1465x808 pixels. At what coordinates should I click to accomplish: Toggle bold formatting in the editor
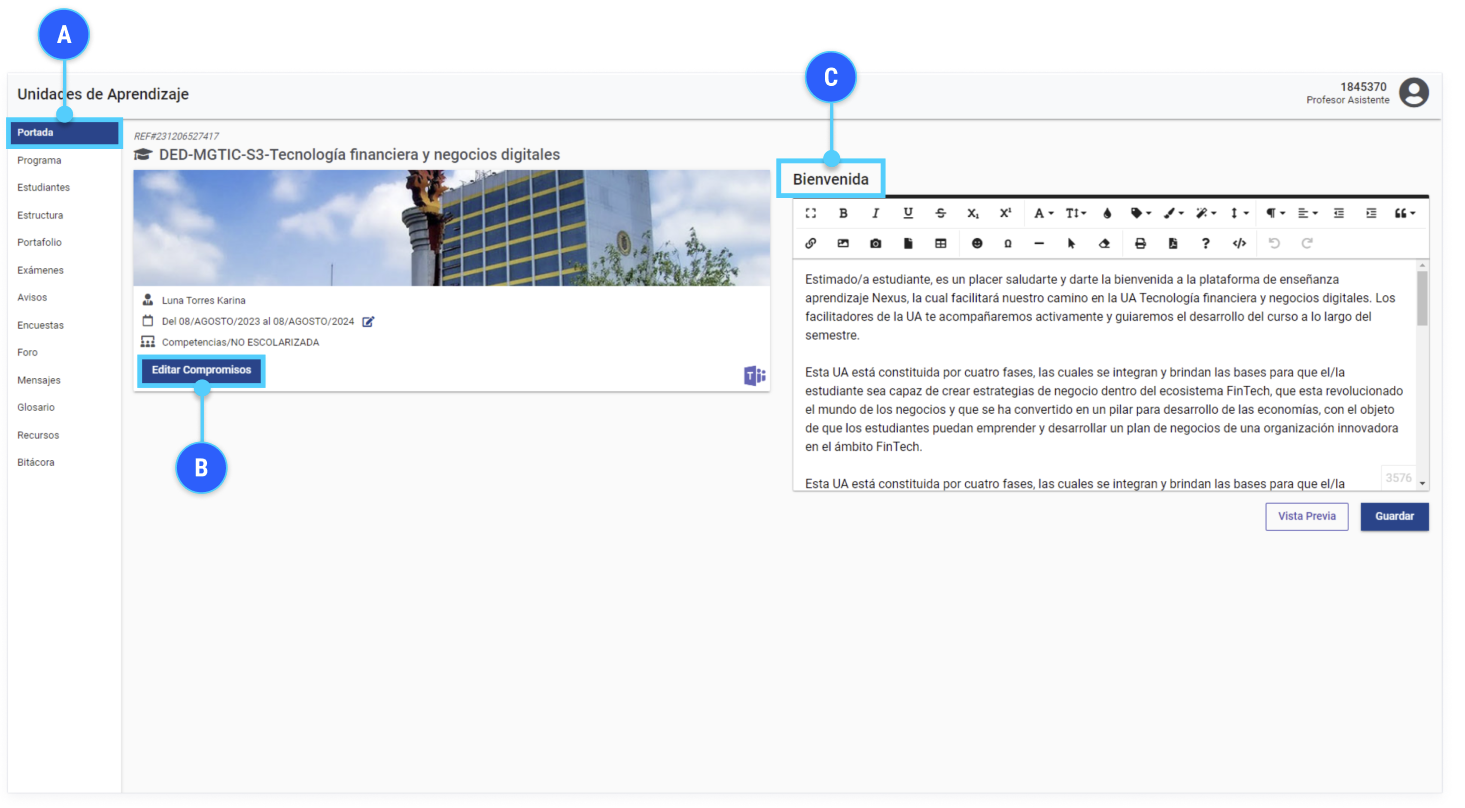coord(843,213)
